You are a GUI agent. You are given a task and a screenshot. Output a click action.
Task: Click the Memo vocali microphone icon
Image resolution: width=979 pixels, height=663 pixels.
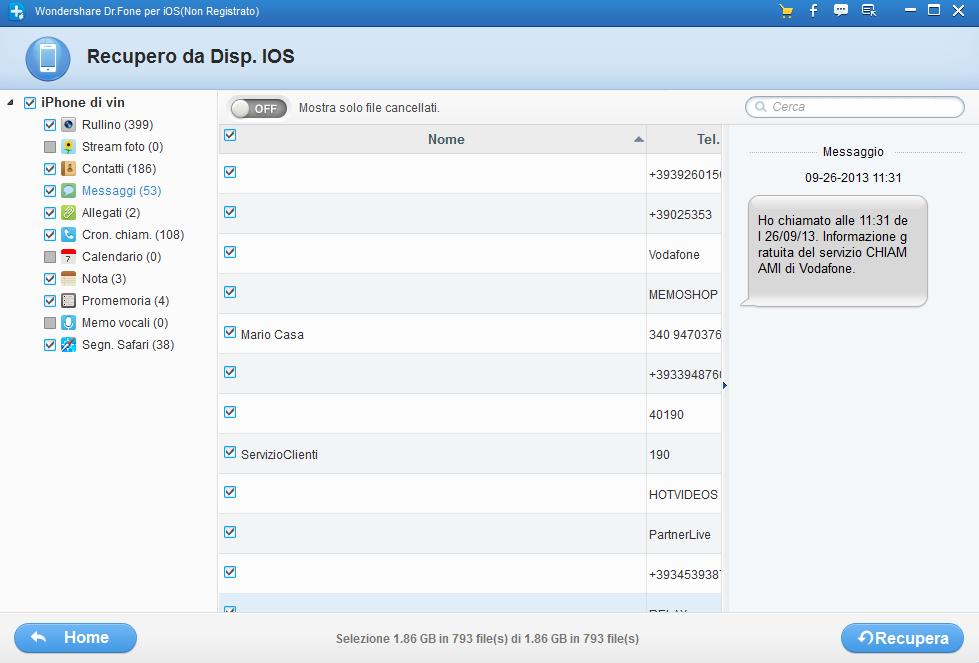click(x=69, y=323)
